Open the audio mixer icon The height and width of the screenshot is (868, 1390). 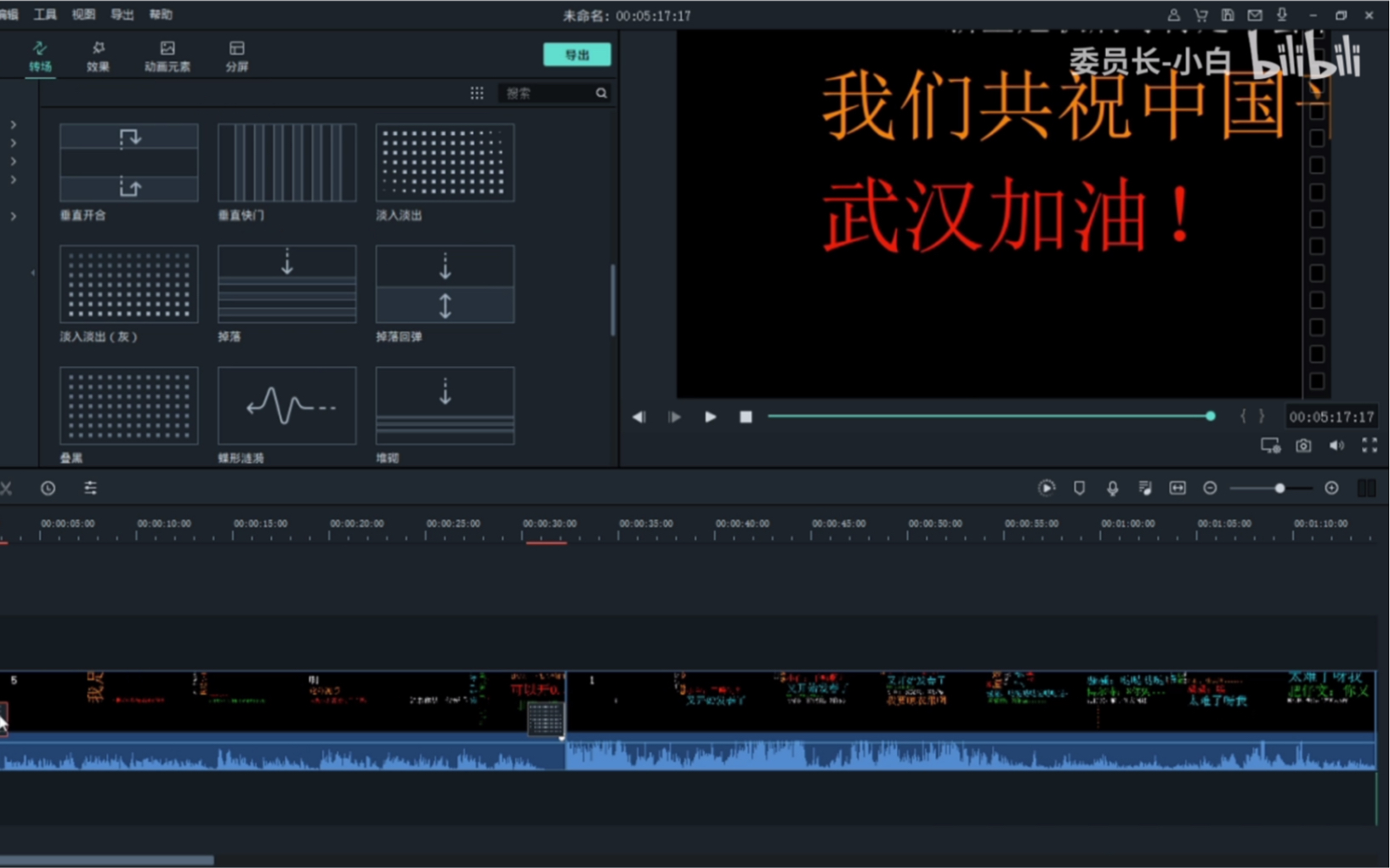click(x=1145, y=488)
